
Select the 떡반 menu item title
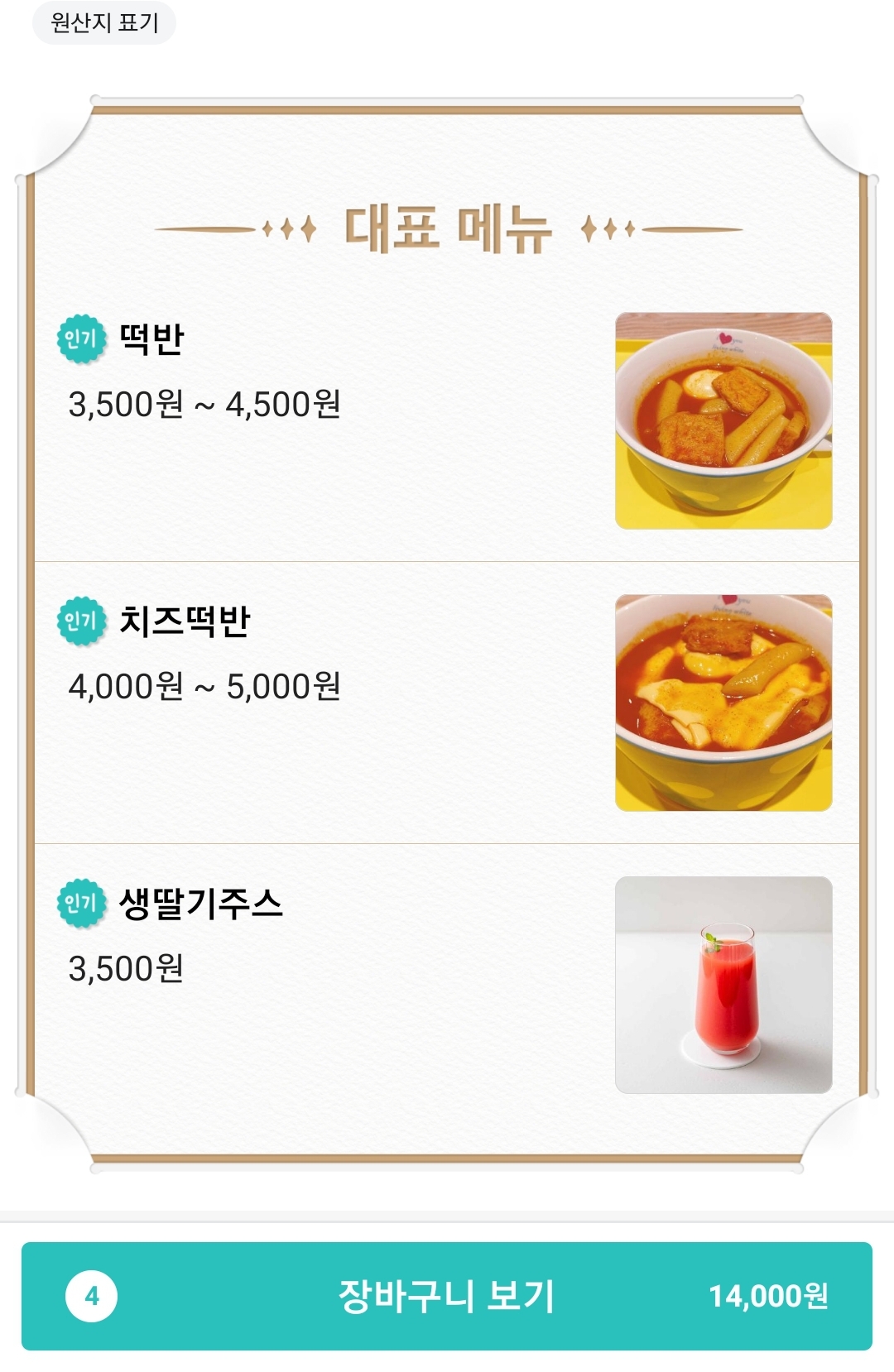(151, 338)
